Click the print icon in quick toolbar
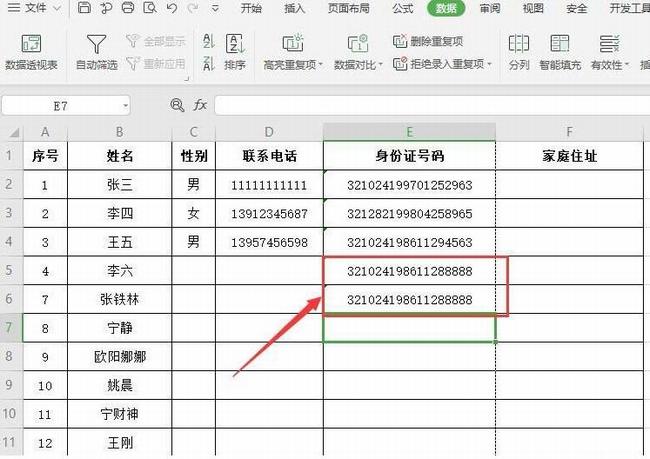This screenshot has height=459, width=650. click(x=128, y=7)
